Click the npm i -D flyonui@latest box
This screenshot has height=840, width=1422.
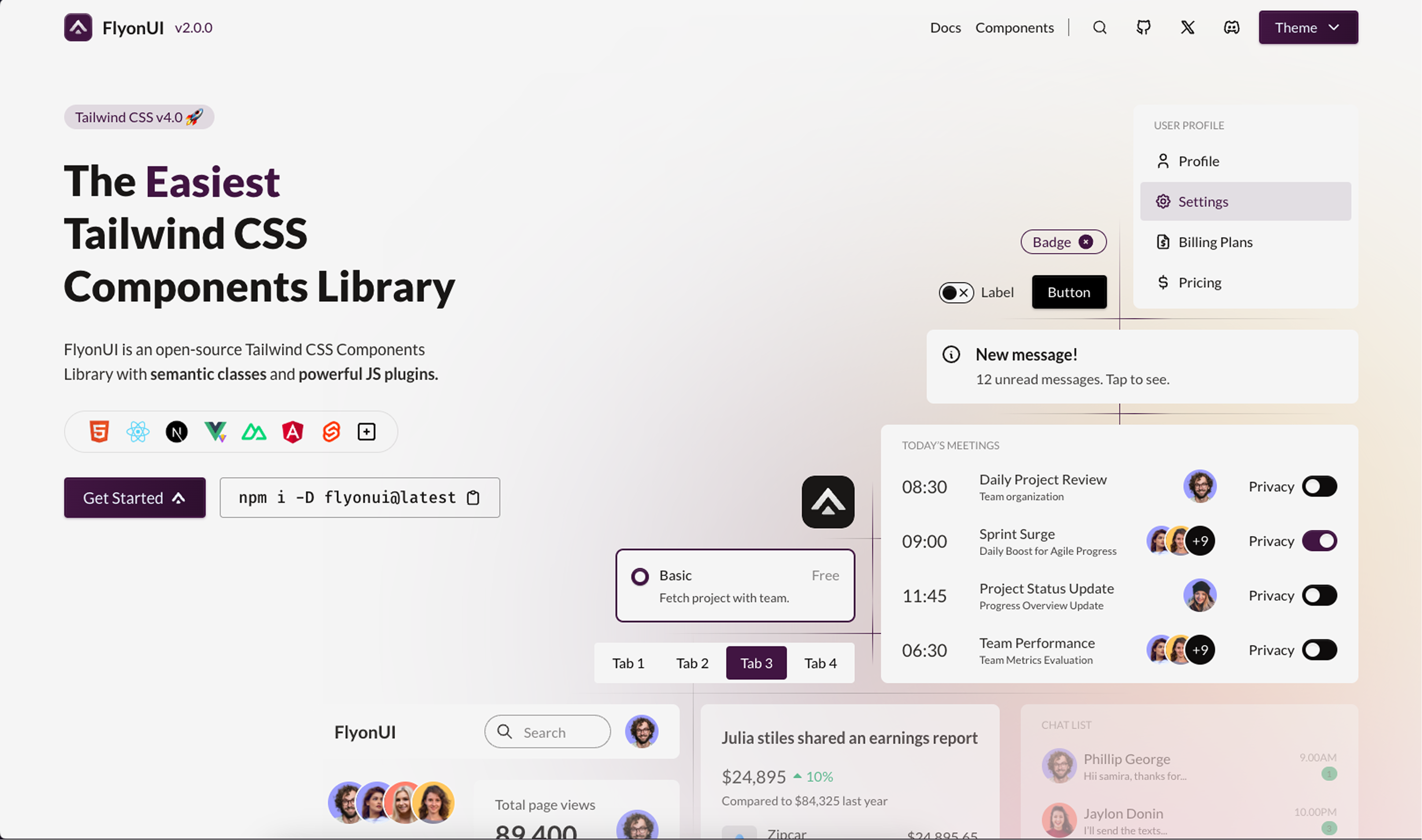point(359,498)
